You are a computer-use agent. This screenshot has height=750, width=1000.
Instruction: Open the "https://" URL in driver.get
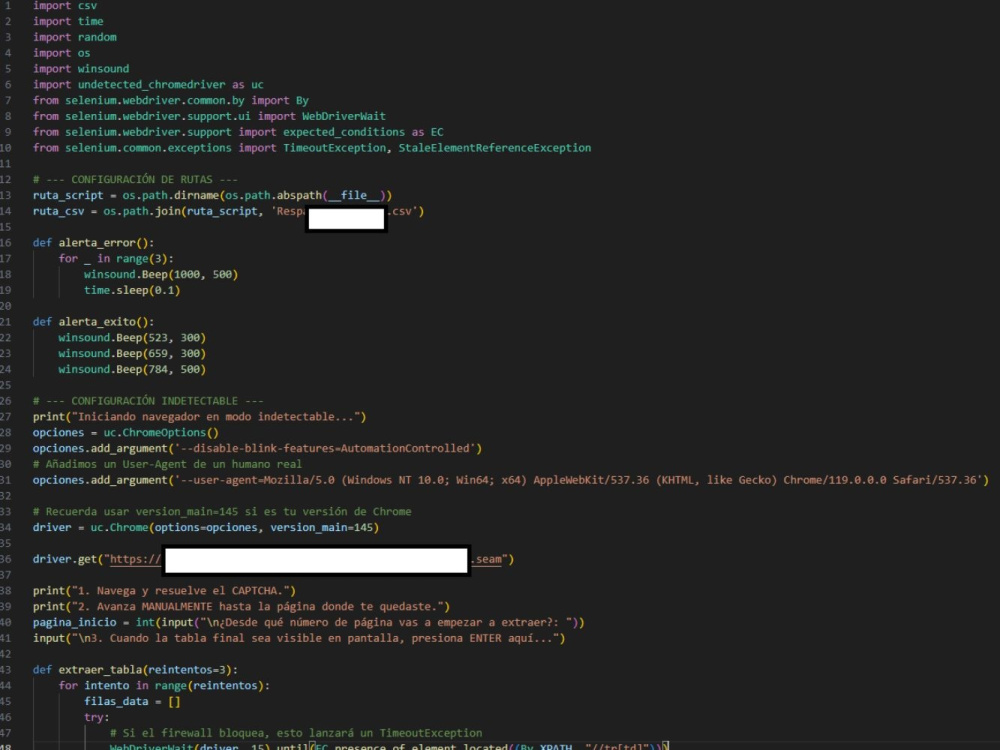pyautogui.click(x=306, y=559)
